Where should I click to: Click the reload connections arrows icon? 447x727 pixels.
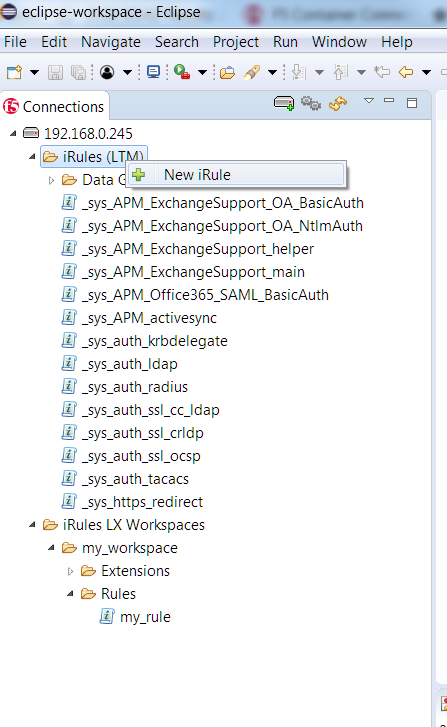(x=338, y=103)
